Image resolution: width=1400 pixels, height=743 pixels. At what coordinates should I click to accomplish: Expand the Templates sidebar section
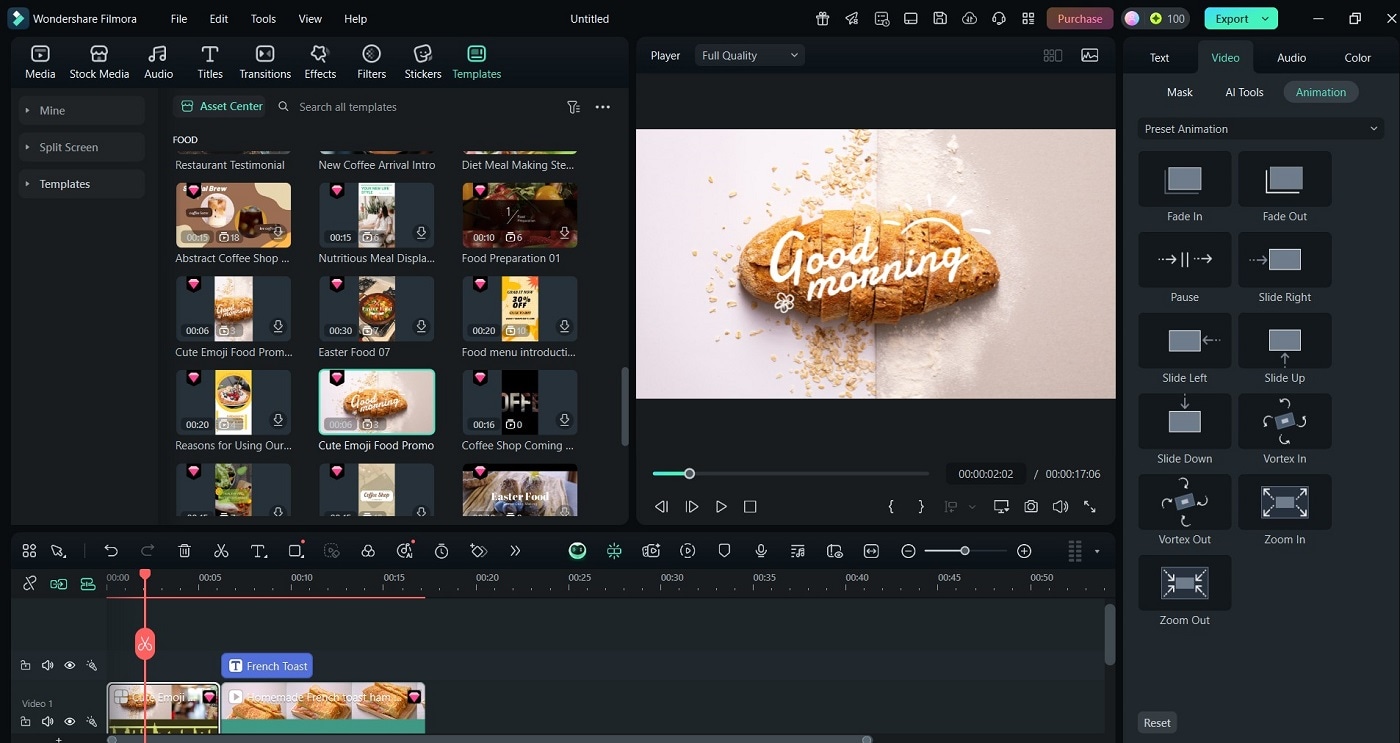(x=81, y=184)
